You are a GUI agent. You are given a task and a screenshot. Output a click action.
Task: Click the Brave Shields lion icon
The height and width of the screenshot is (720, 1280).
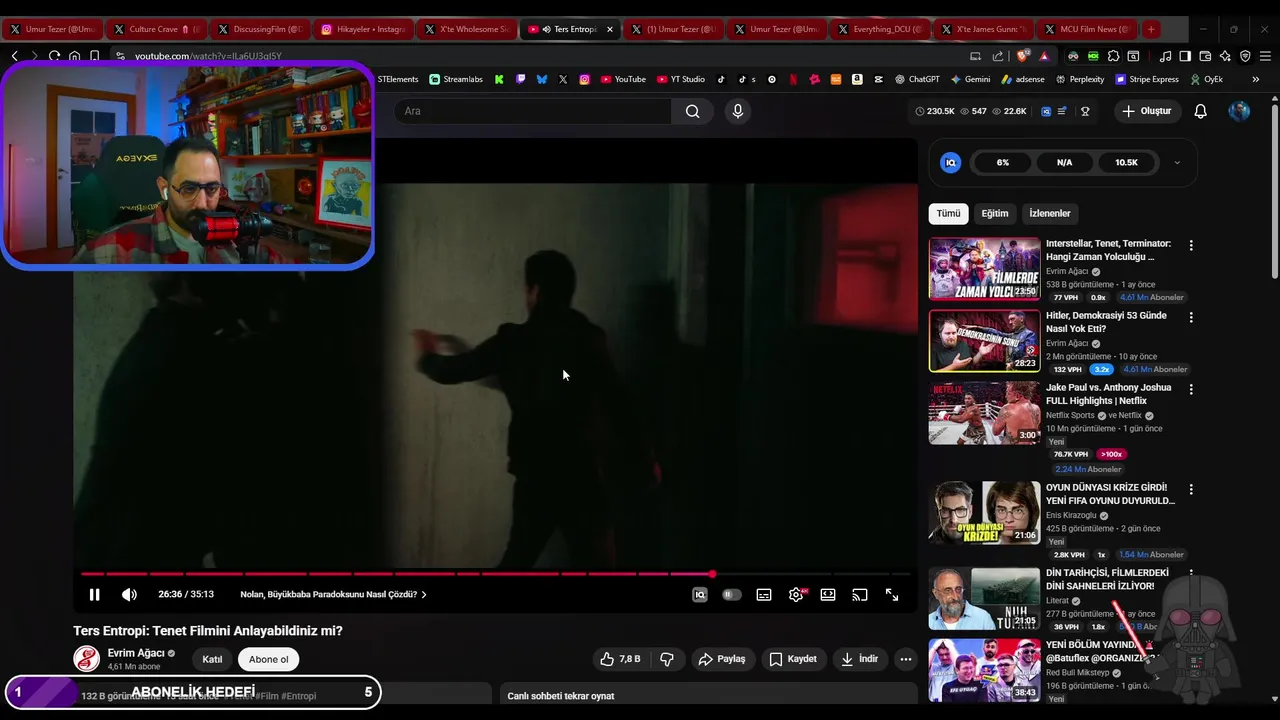click(x=1021, y=56)
